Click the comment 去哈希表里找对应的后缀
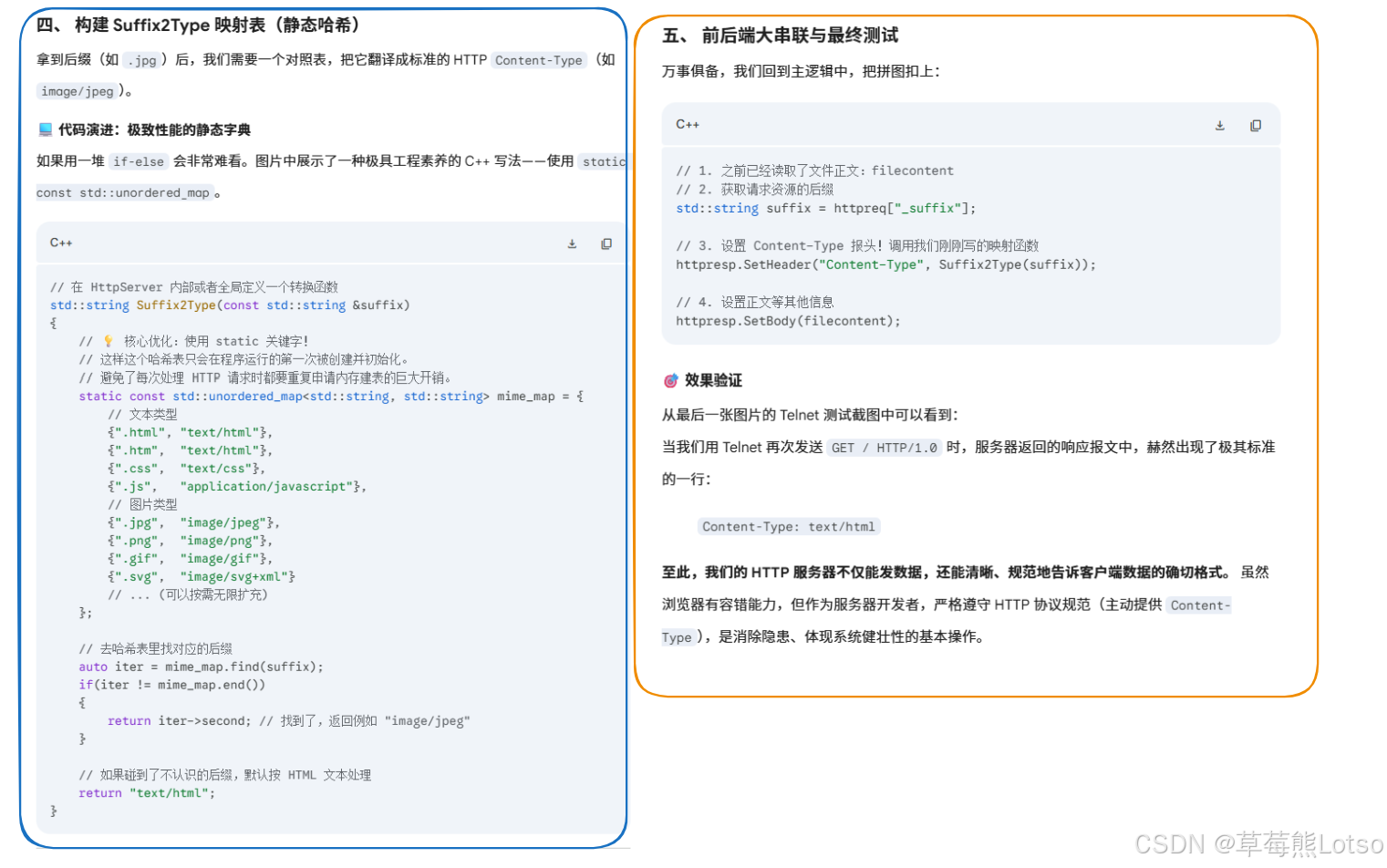 click(x=155, y=649)
